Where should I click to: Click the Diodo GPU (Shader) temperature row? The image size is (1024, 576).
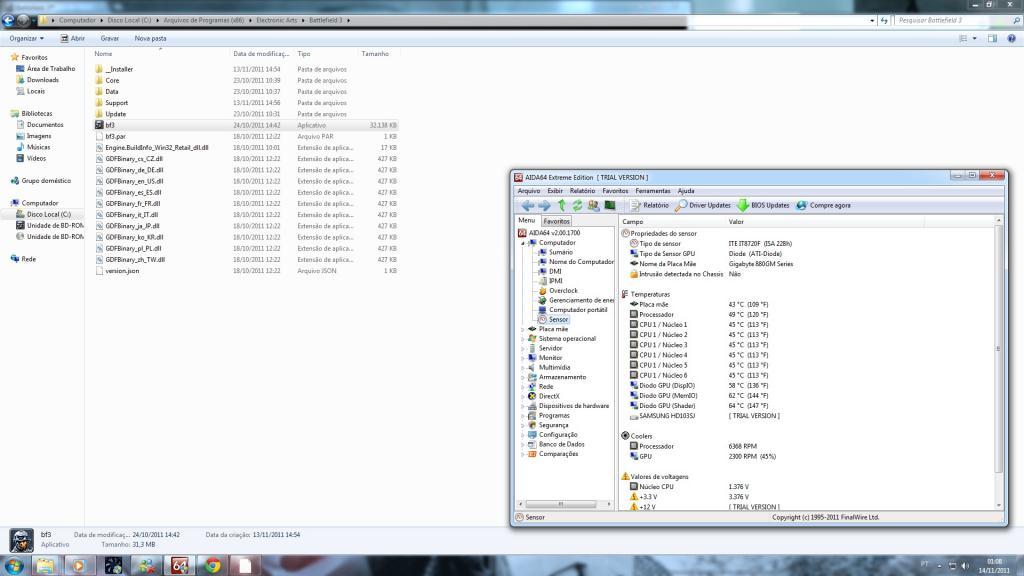[x=807, y=406]
